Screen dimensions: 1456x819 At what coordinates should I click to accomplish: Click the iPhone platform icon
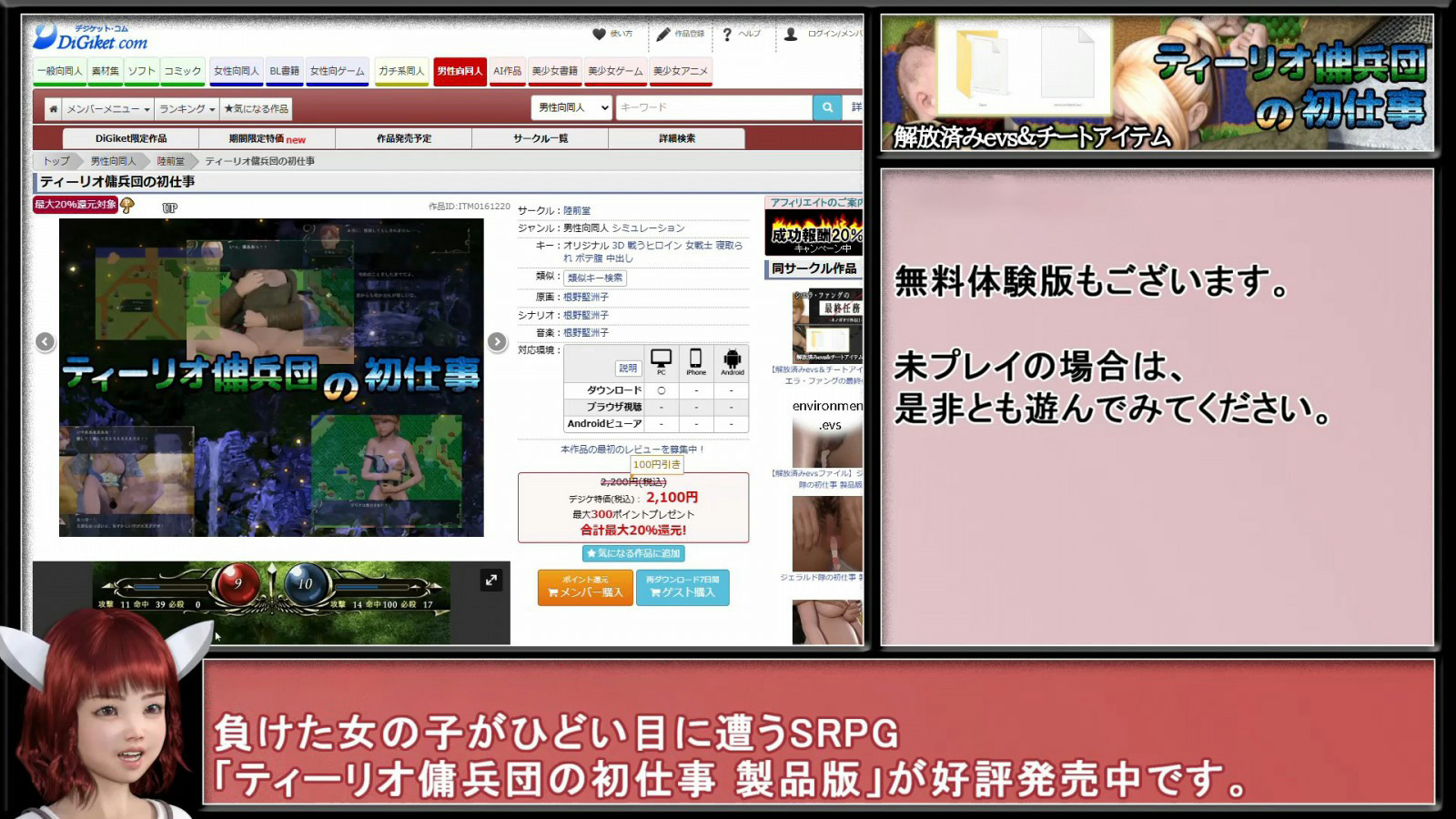(696, 360)
